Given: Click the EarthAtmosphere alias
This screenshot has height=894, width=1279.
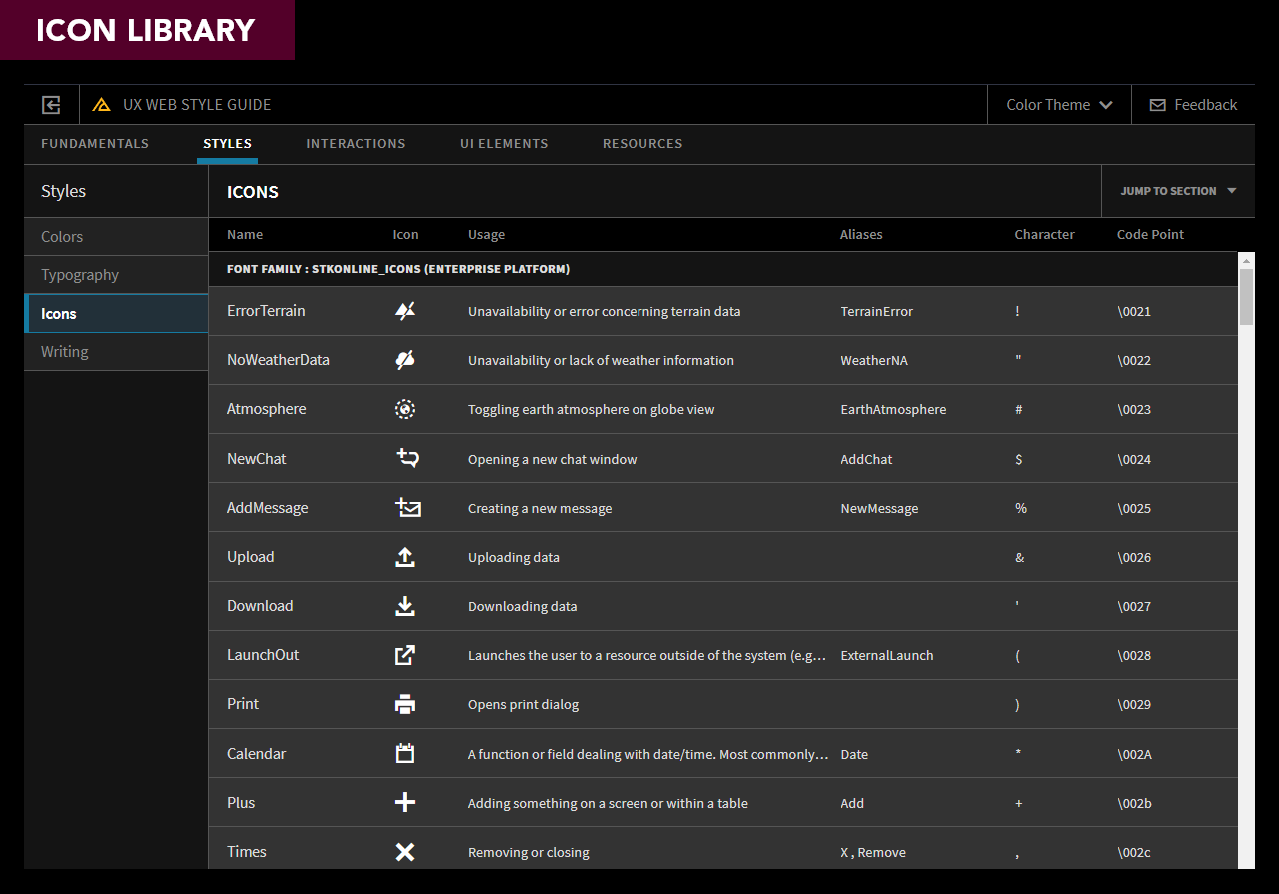Looking at the screenshot, I should [893, 409].
